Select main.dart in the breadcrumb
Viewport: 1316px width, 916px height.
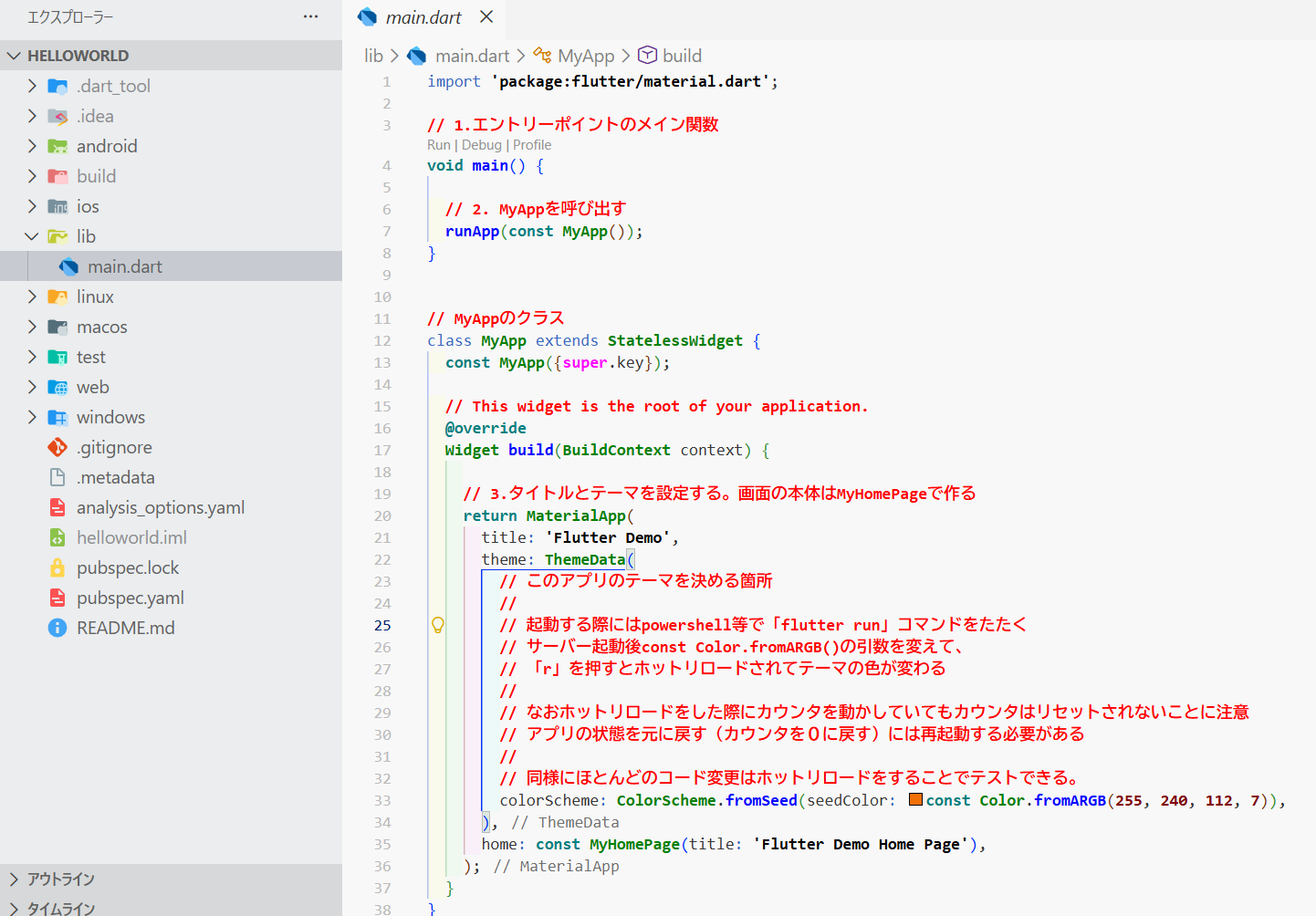point(473,56)
